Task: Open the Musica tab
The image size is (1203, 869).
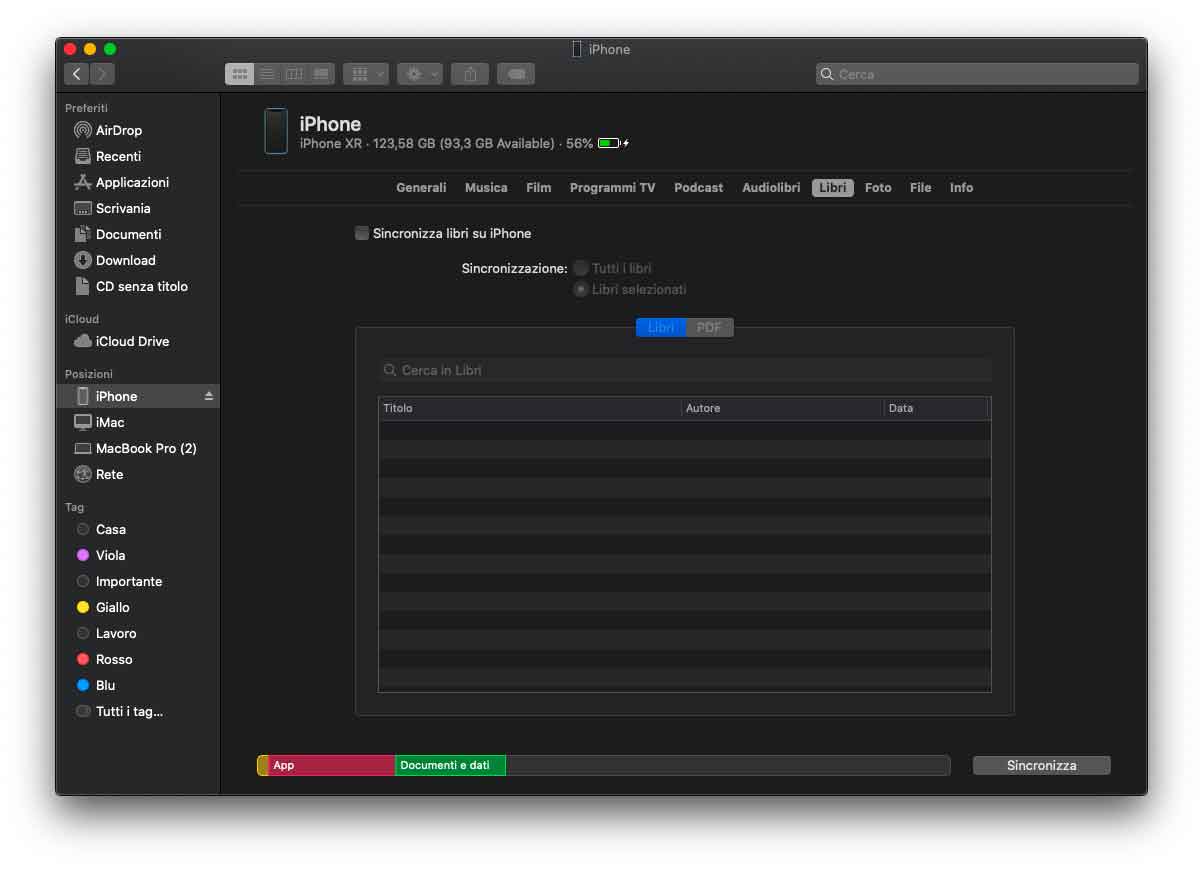Action: (486, 188)
